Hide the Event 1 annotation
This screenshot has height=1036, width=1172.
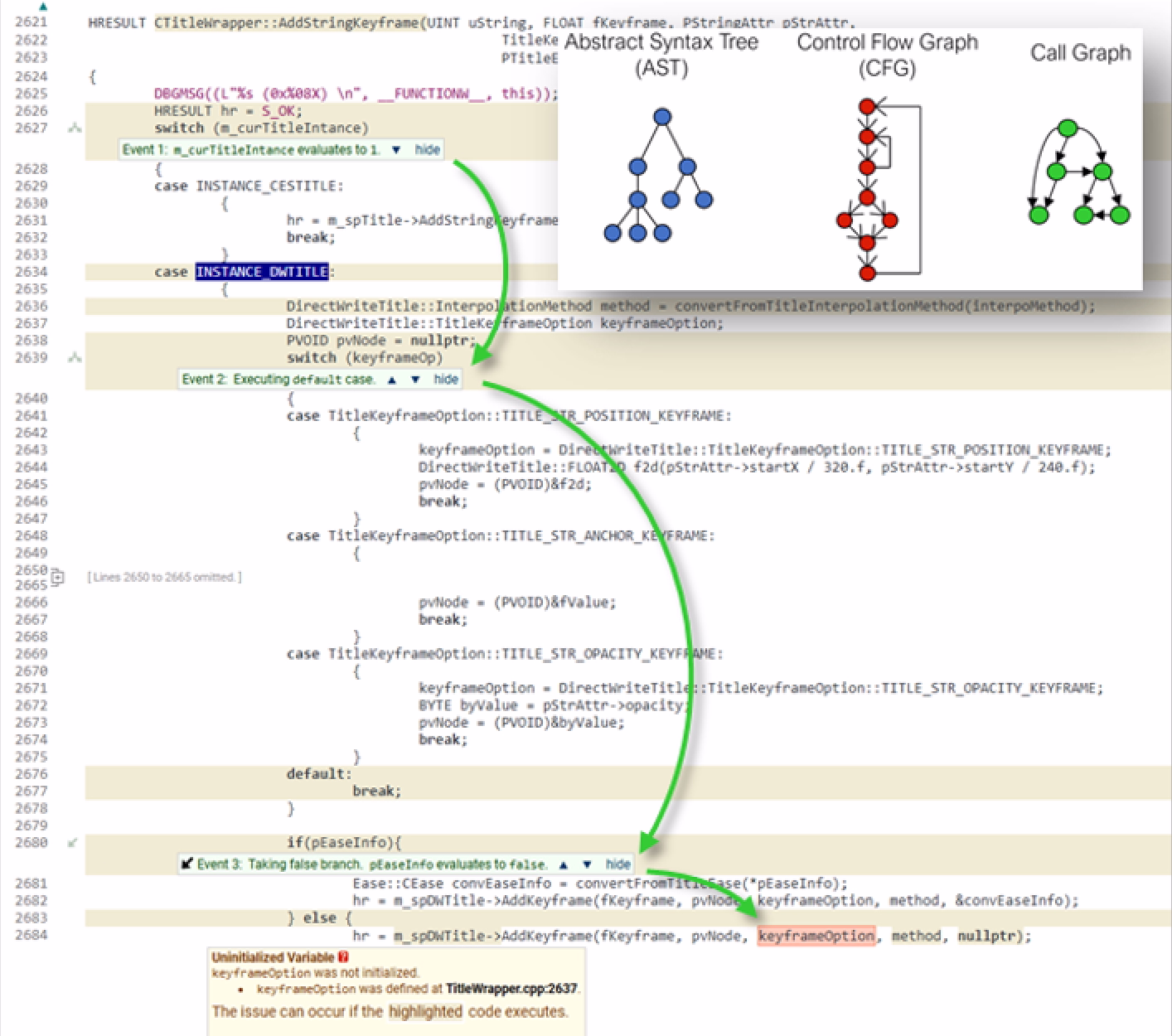point(427,150)
